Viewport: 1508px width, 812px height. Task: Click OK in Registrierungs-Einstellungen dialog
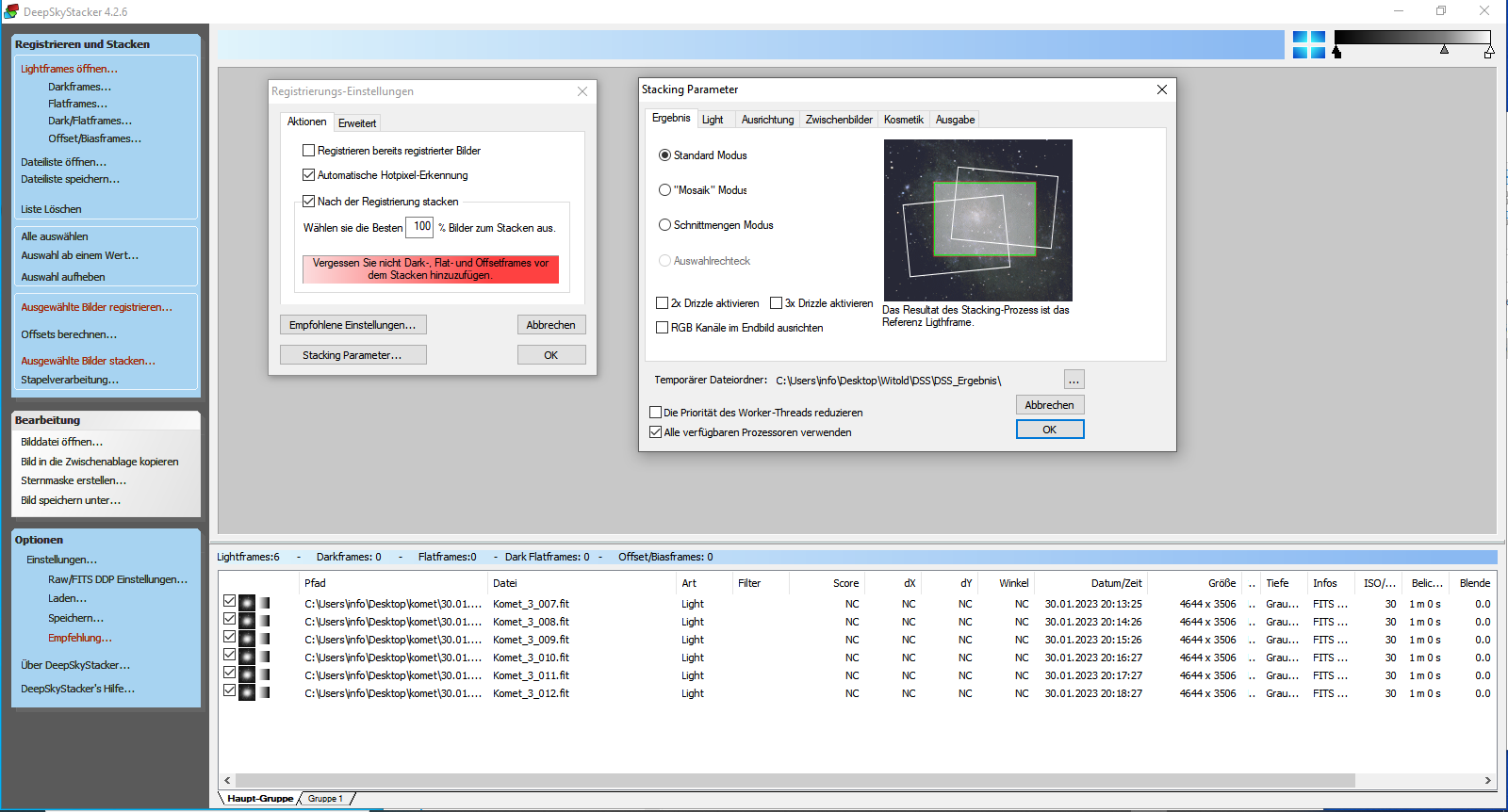pos(551,355)
